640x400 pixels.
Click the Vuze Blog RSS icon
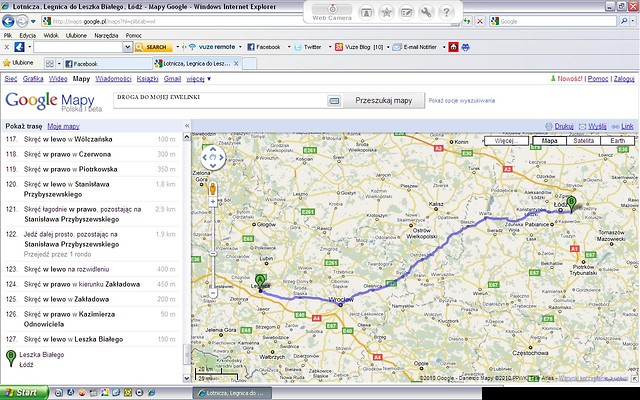coord(339,47)
